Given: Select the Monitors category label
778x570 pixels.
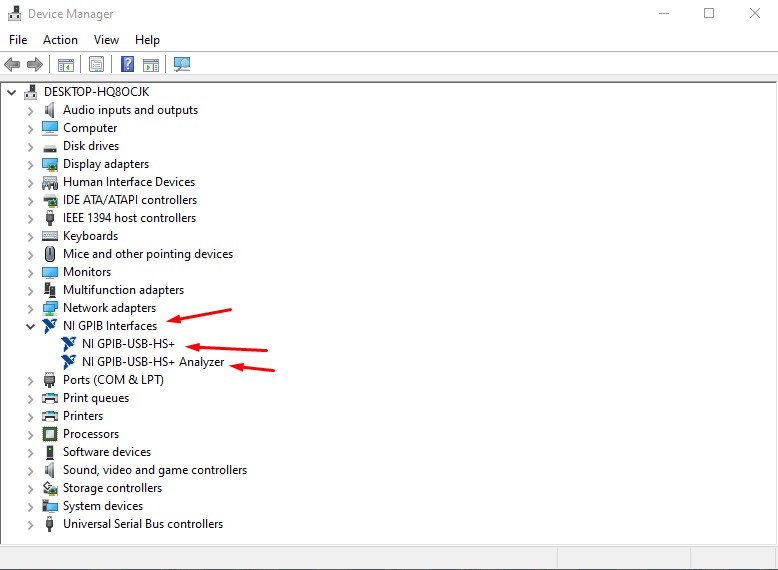Looking at the screenshot, I should tap(87, 272).
